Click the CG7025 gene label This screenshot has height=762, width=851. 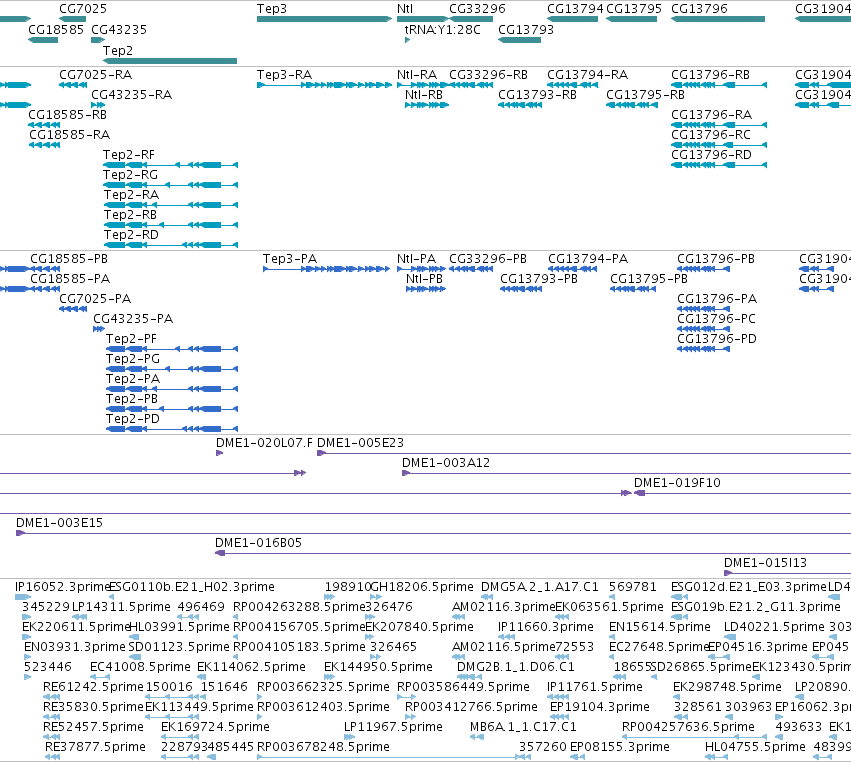83,9
